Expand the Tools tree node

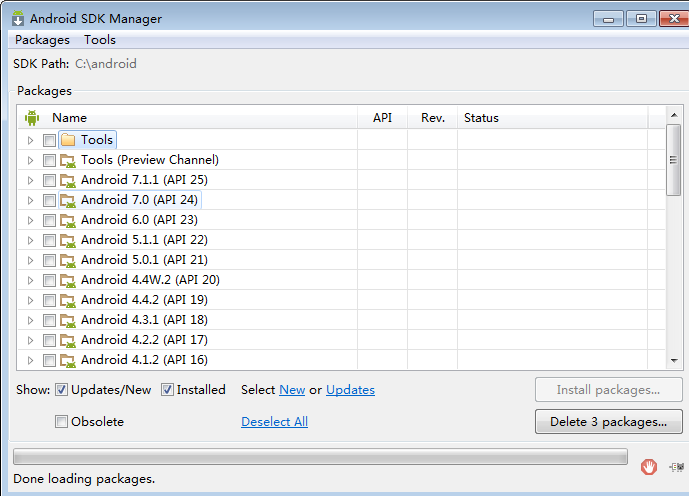pyautogui.click(x=30, y=140)
